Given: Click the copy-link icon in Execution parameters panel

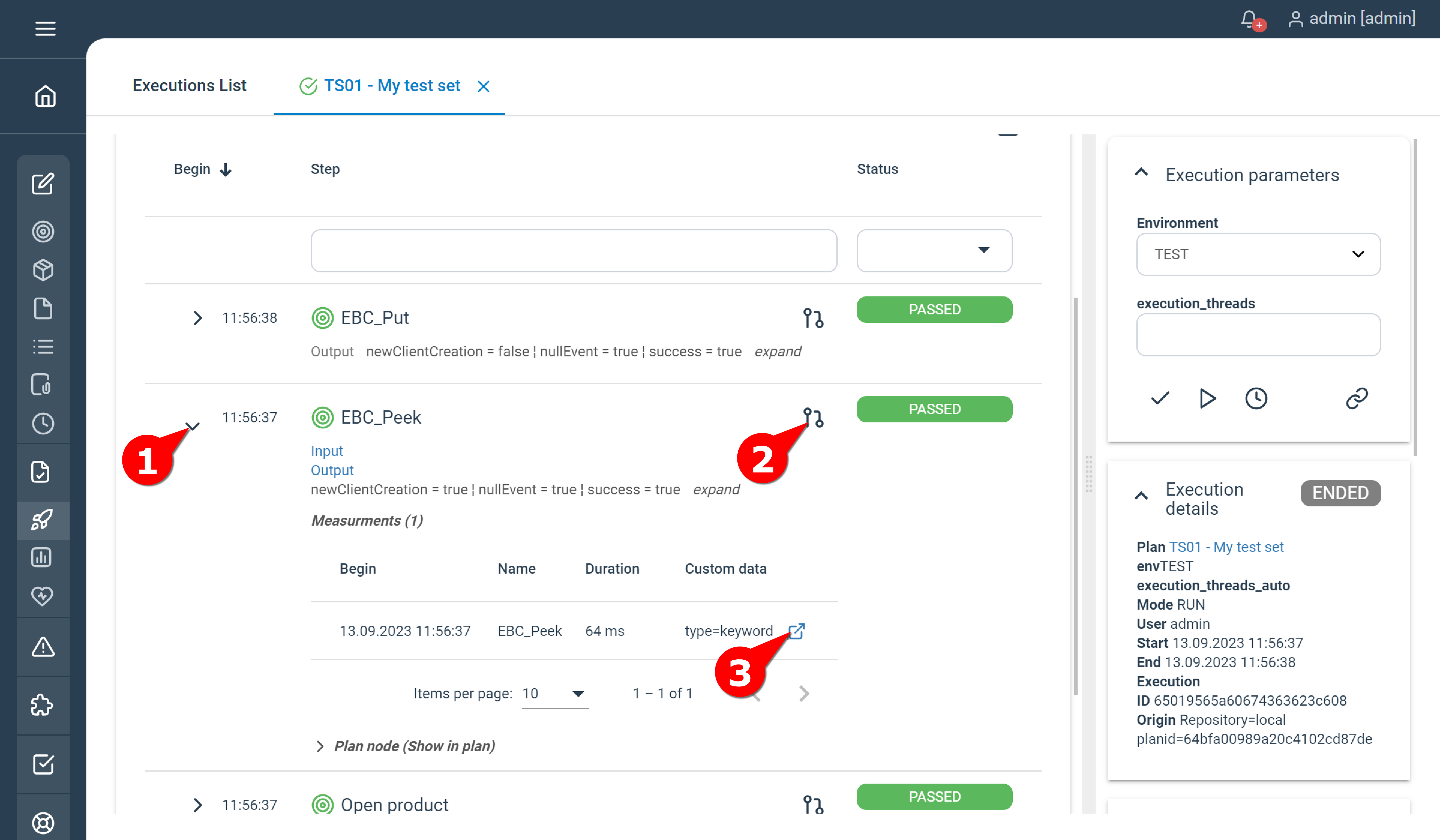Looking at the screenshot, I should click(x=1357, y=398).
